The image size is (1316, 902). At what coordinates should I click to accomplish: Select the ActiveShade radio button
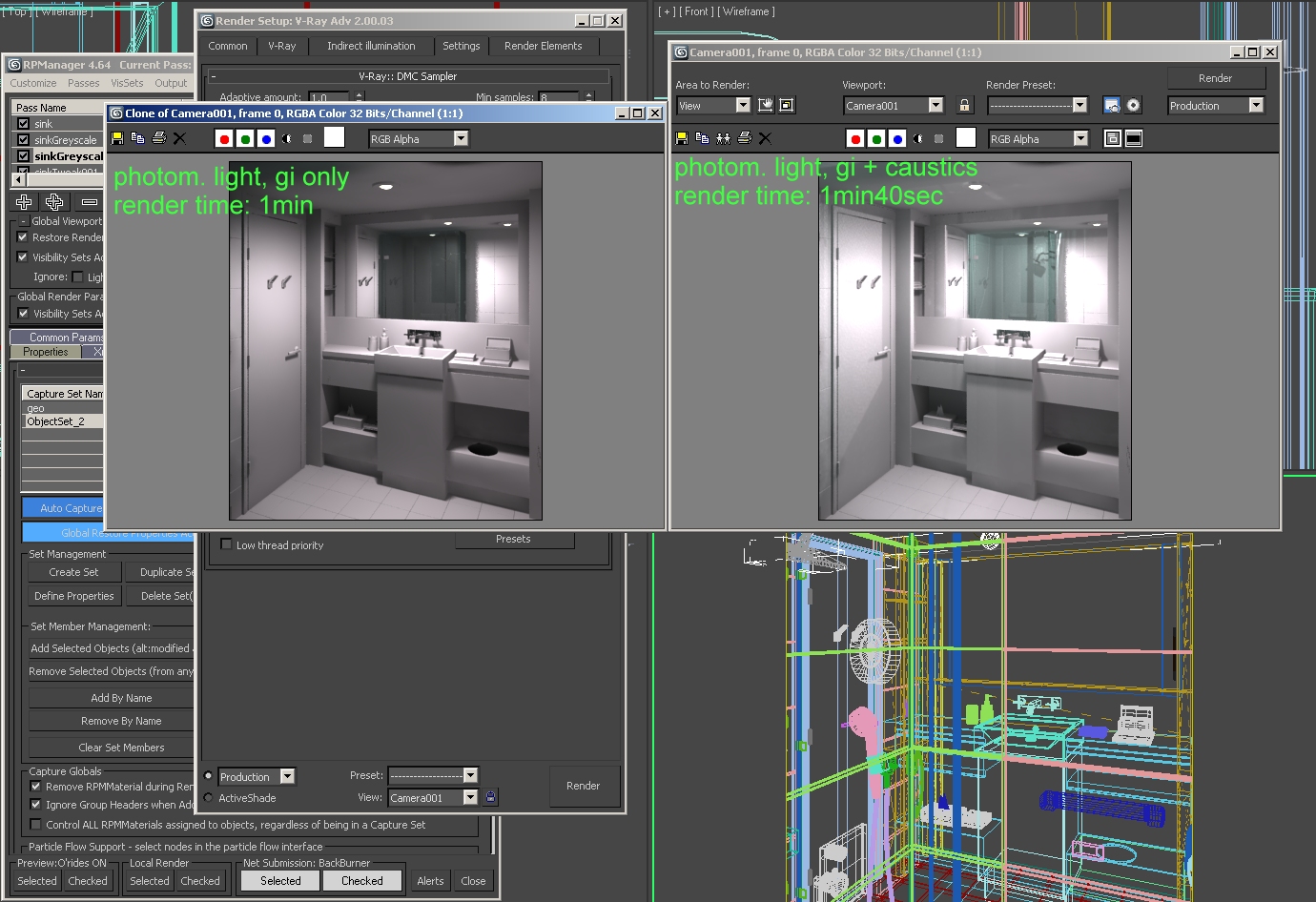pyautogui.click(x=209, y=798)
